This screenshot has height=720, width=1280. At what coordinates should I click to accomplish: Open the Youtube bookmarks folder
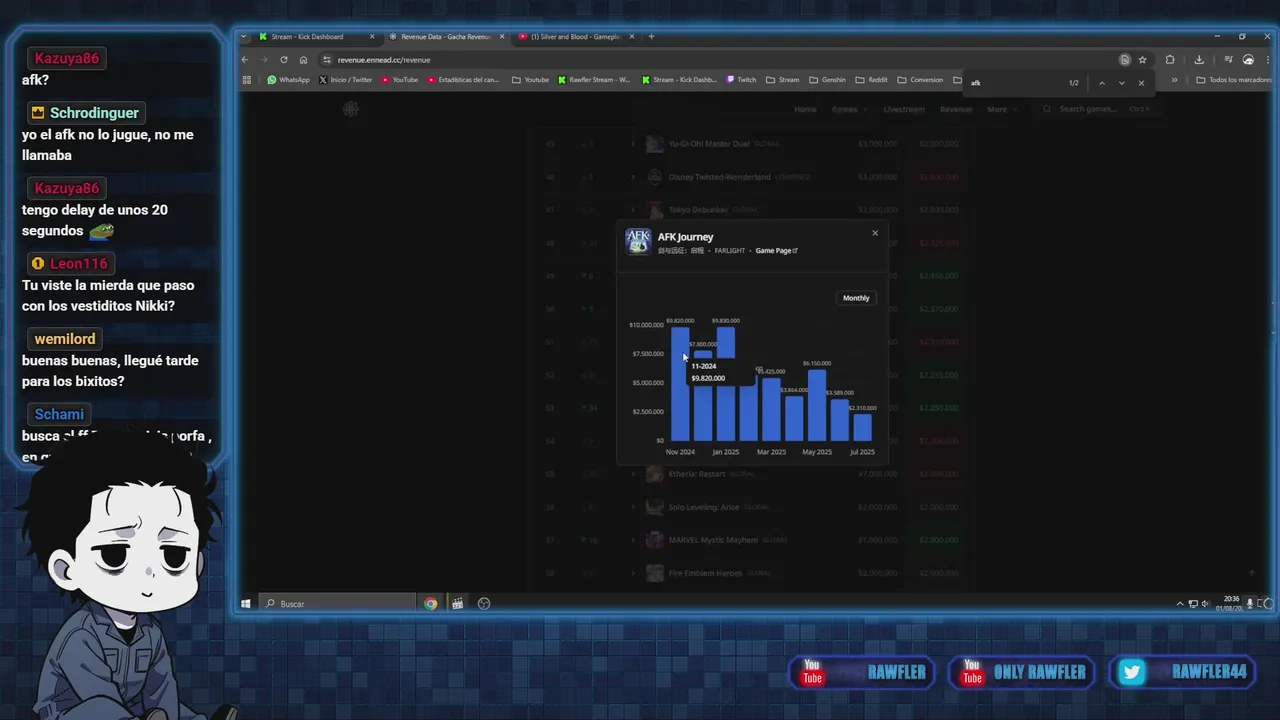pos(530,80)
